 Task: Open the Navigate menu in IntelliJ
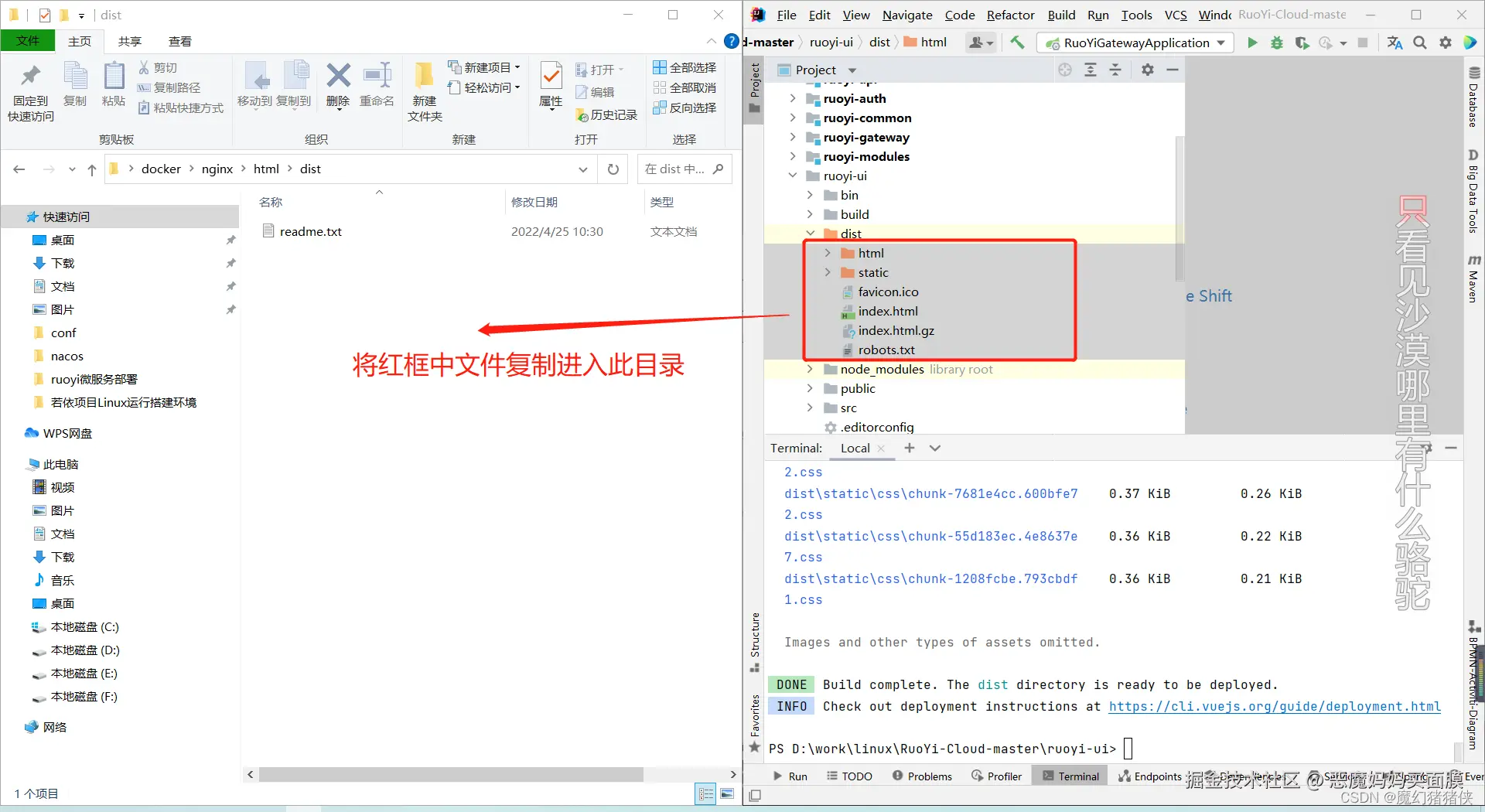(x=907, y=15)
